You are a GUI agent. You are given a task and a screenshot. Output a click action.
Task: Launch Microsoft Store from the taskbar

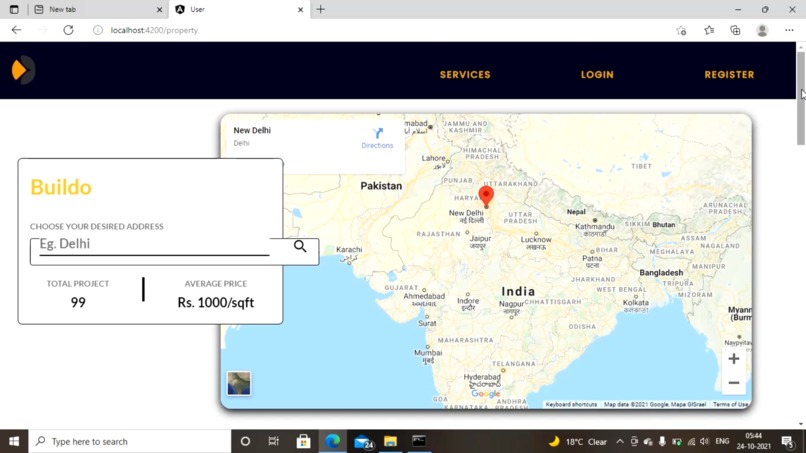click(303, 441)
